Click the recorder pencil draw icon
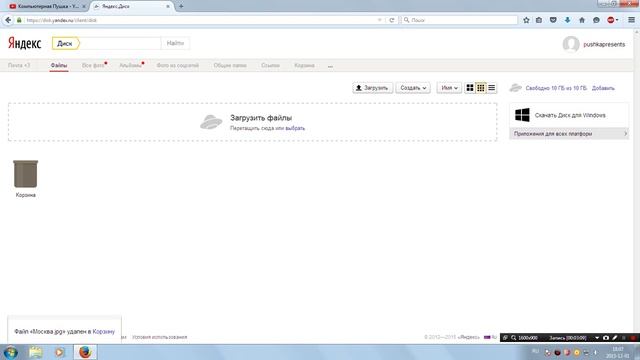The height and width of the screenshot is (360, 640). coord(615,338)
